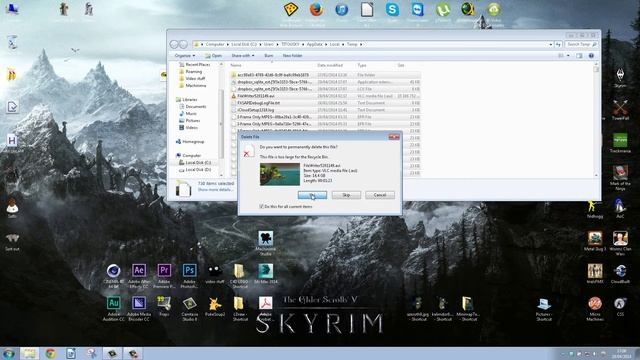The image size is (640, 360).
Task: Select the Skype icon at desktop top
Action: pyautogui.click(x=392, y=9)
